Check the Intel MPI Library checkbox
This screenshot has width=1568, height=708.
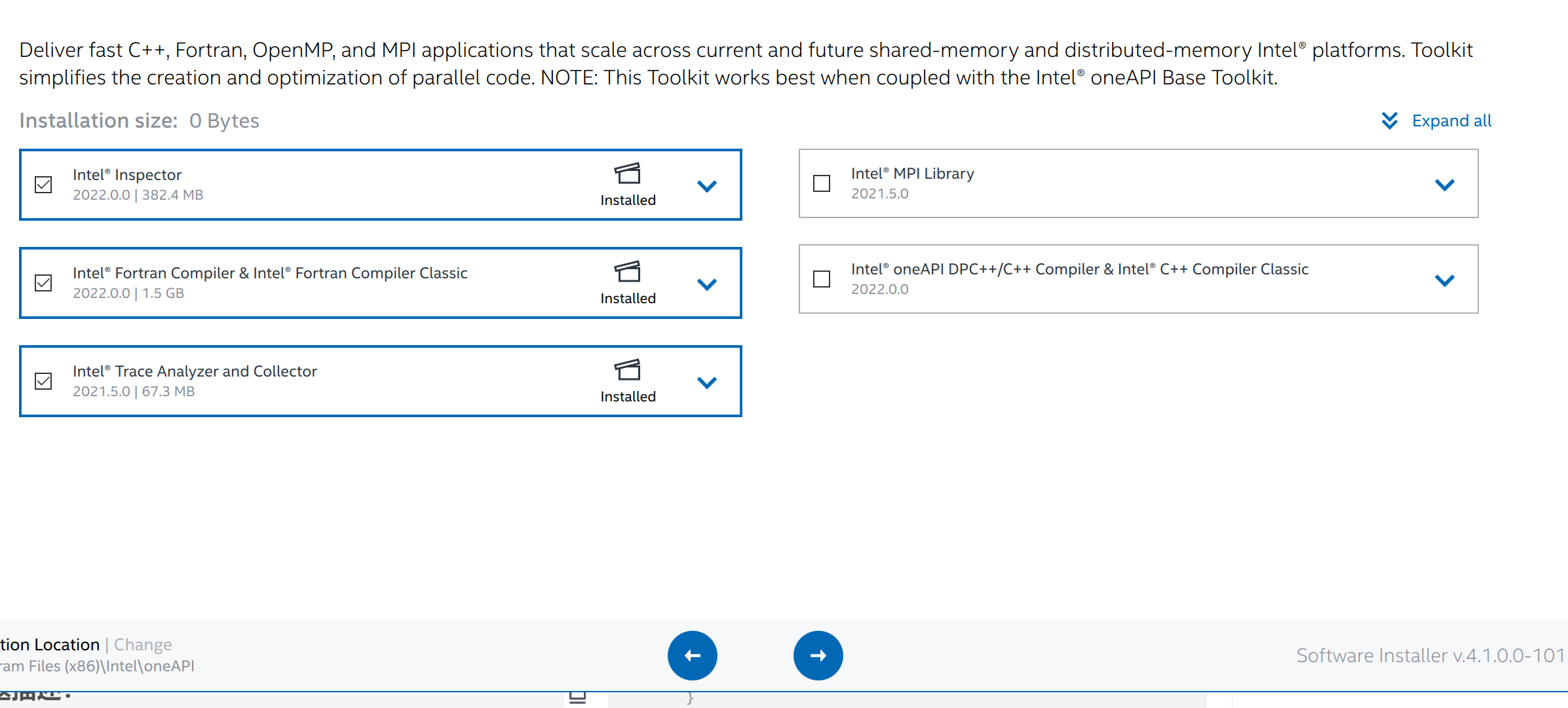click(x=820, y=184)
